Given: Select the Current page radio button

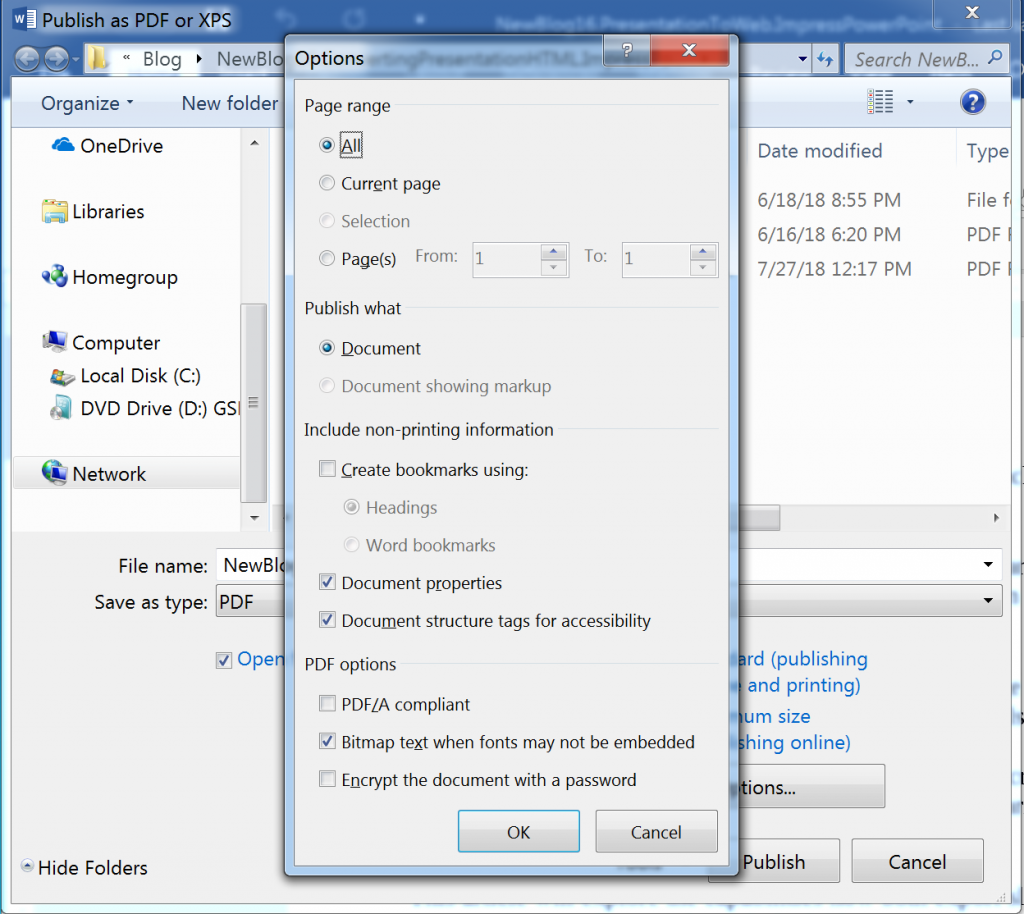Looking at the screenshot, I should pyautogui.click(x=327, y=183).
